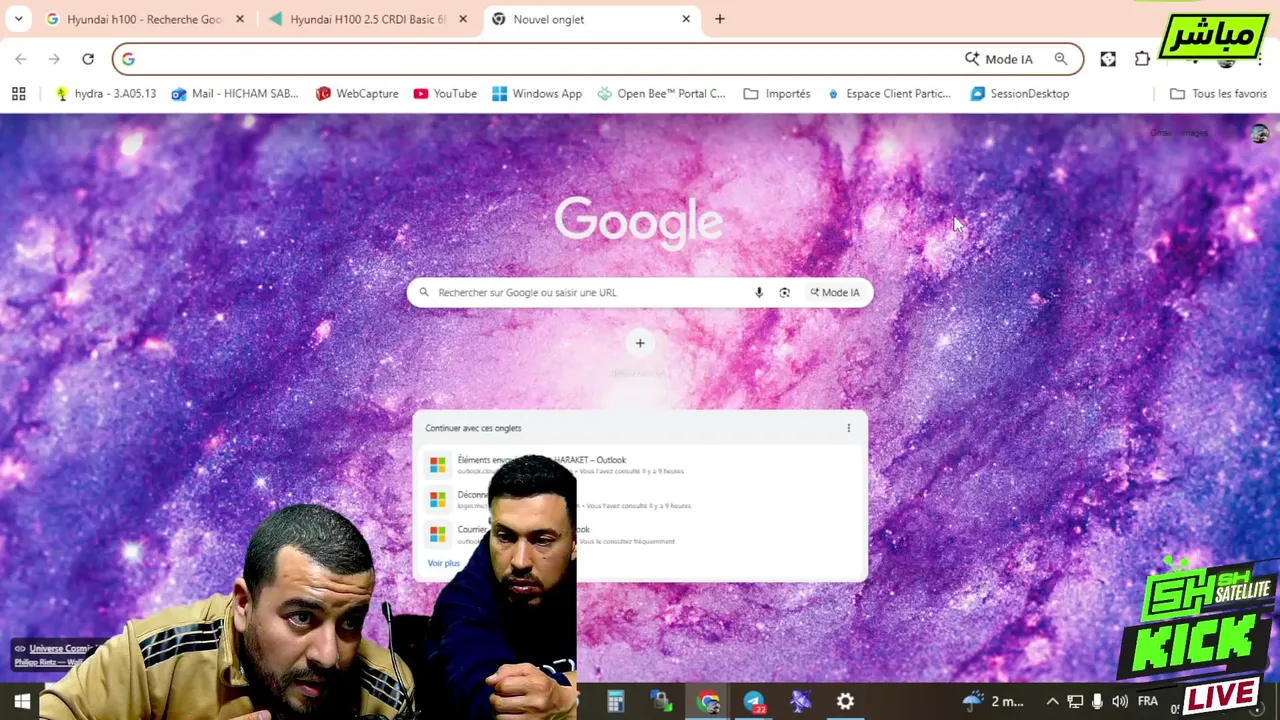Image resolution: width=1280 pixels, height=720 pixels.
Task: Open the SessionDesktop bookmark
Action: pyautogui.click(x=1020, y=94)
